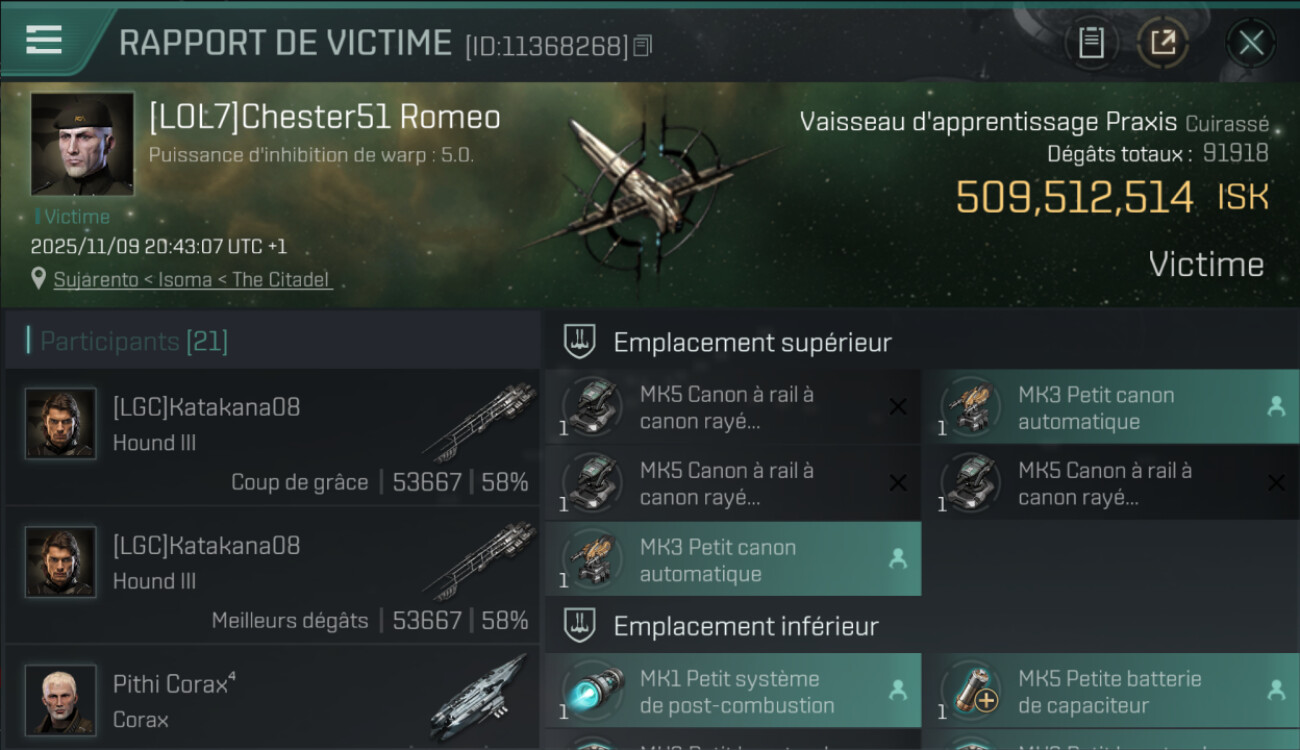Click the Emplacement supérieur shield icon

(x=580, y=342)
